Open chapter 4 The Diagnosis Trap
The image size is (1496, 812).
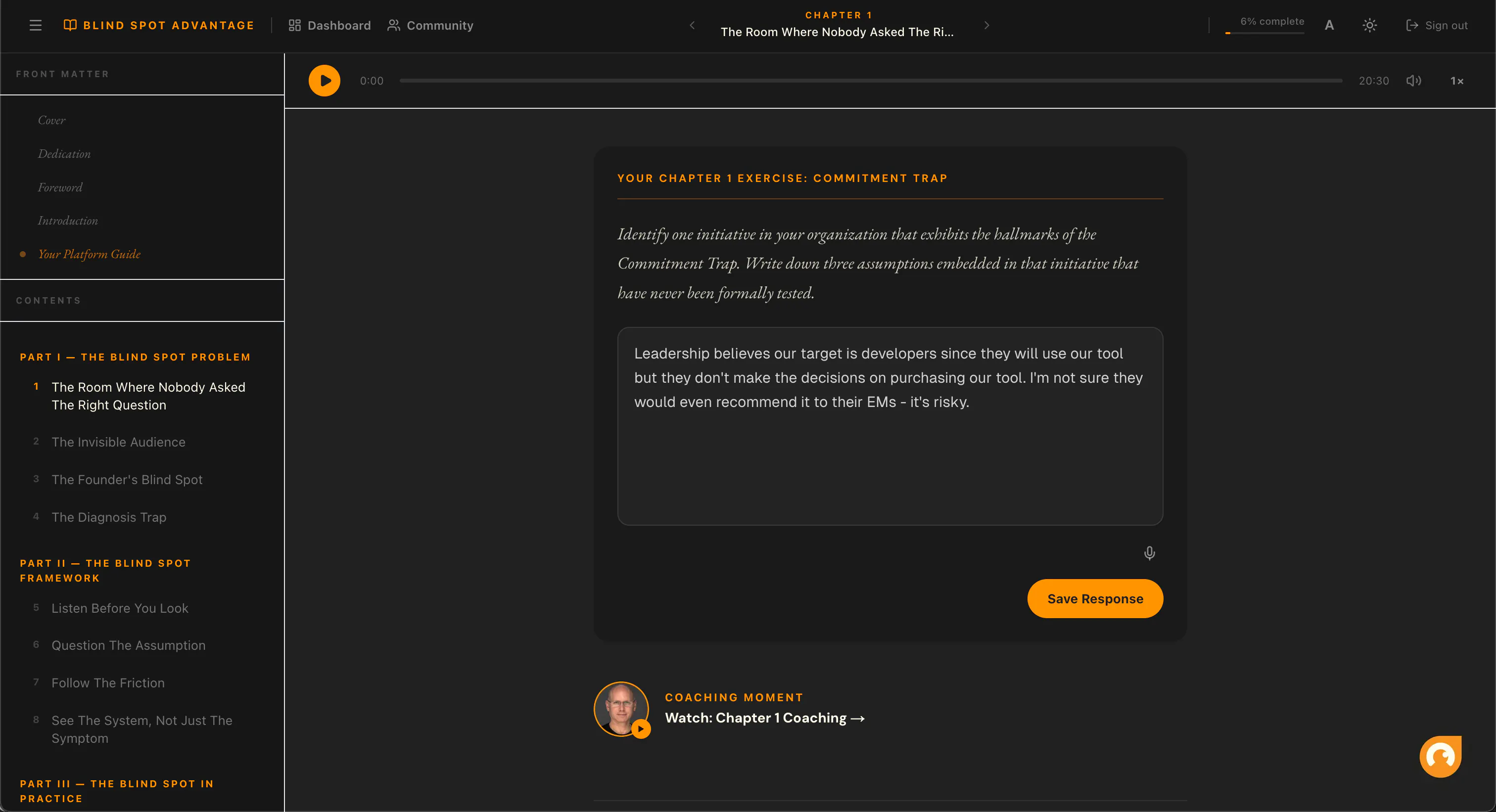[109, 517]
